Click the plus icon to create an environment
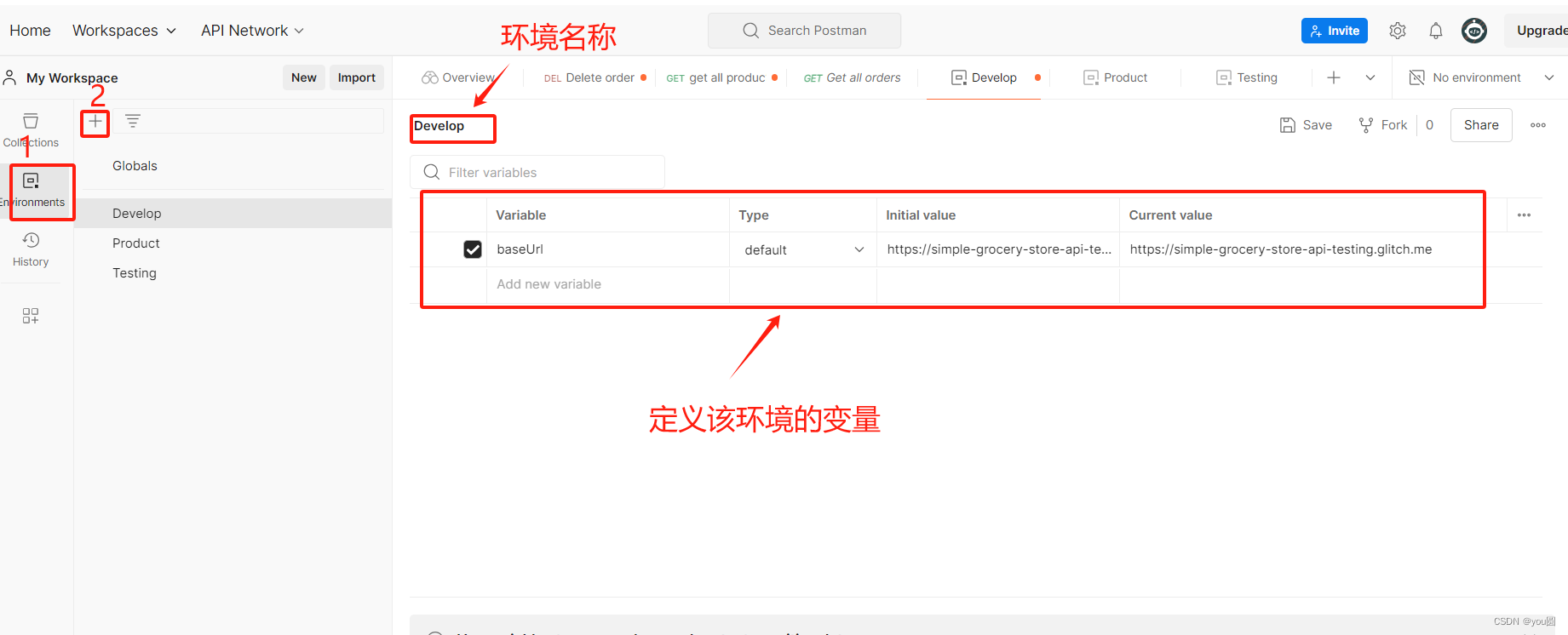Image resolution: width=1568 pixels, height=635 pixels. [x=95, y=122]
